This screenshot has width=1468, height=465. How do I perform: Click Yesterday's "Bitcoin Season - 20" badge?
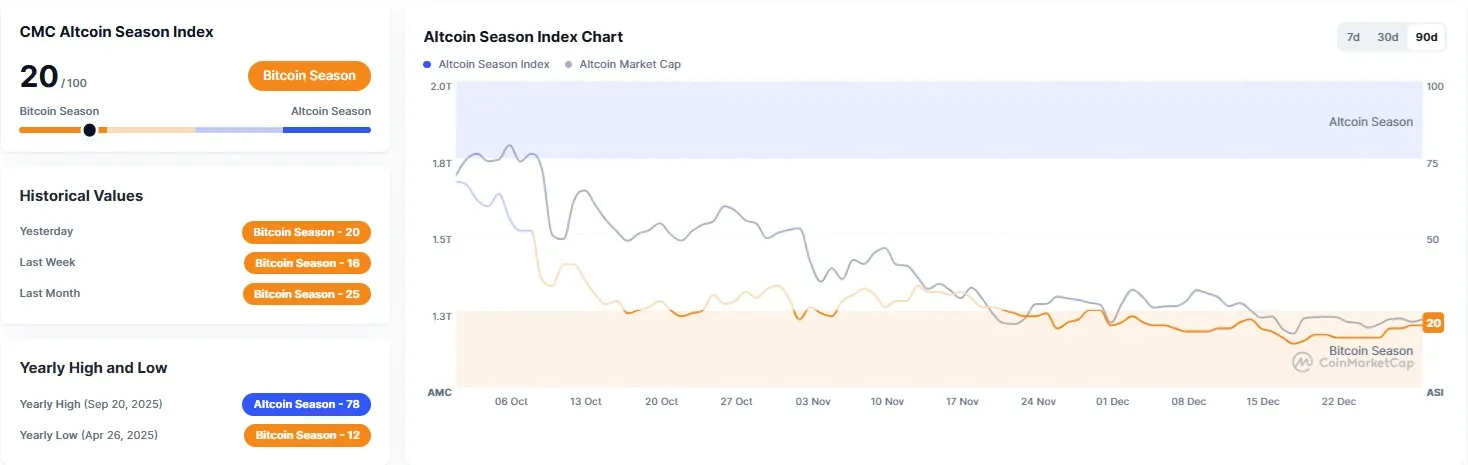306,232
